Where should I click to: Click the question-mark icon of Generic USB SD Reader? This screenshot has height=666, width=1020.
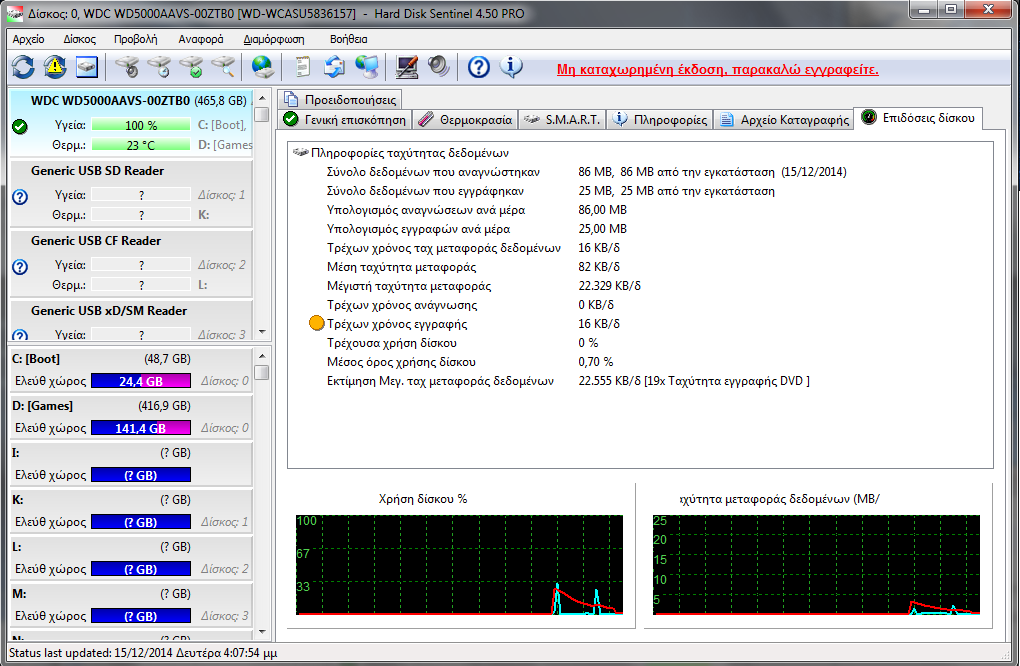pyautogui.click(x=20, y=196)
